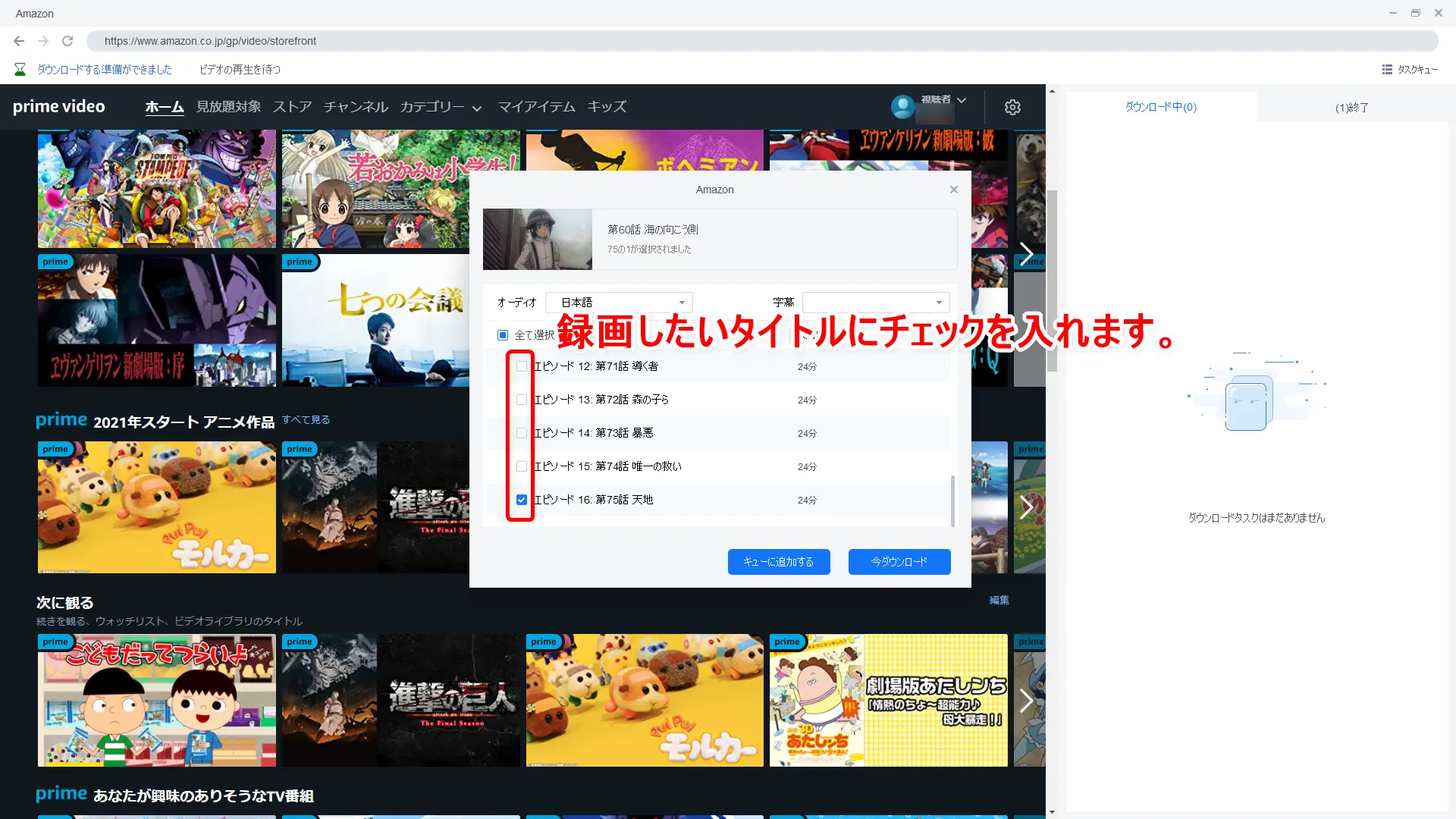The height and width of the screenshot is (819, 1456).
Task: Open 七つの会議 thumbnail
Action: [x=376, y=320]
